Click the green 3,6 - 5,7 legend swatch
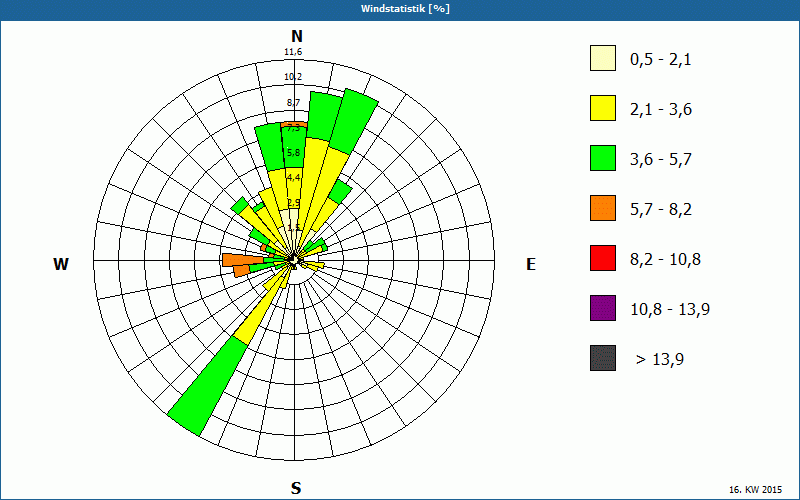The height and width of the screenshot is (500, 800). [x=603, y=158]
